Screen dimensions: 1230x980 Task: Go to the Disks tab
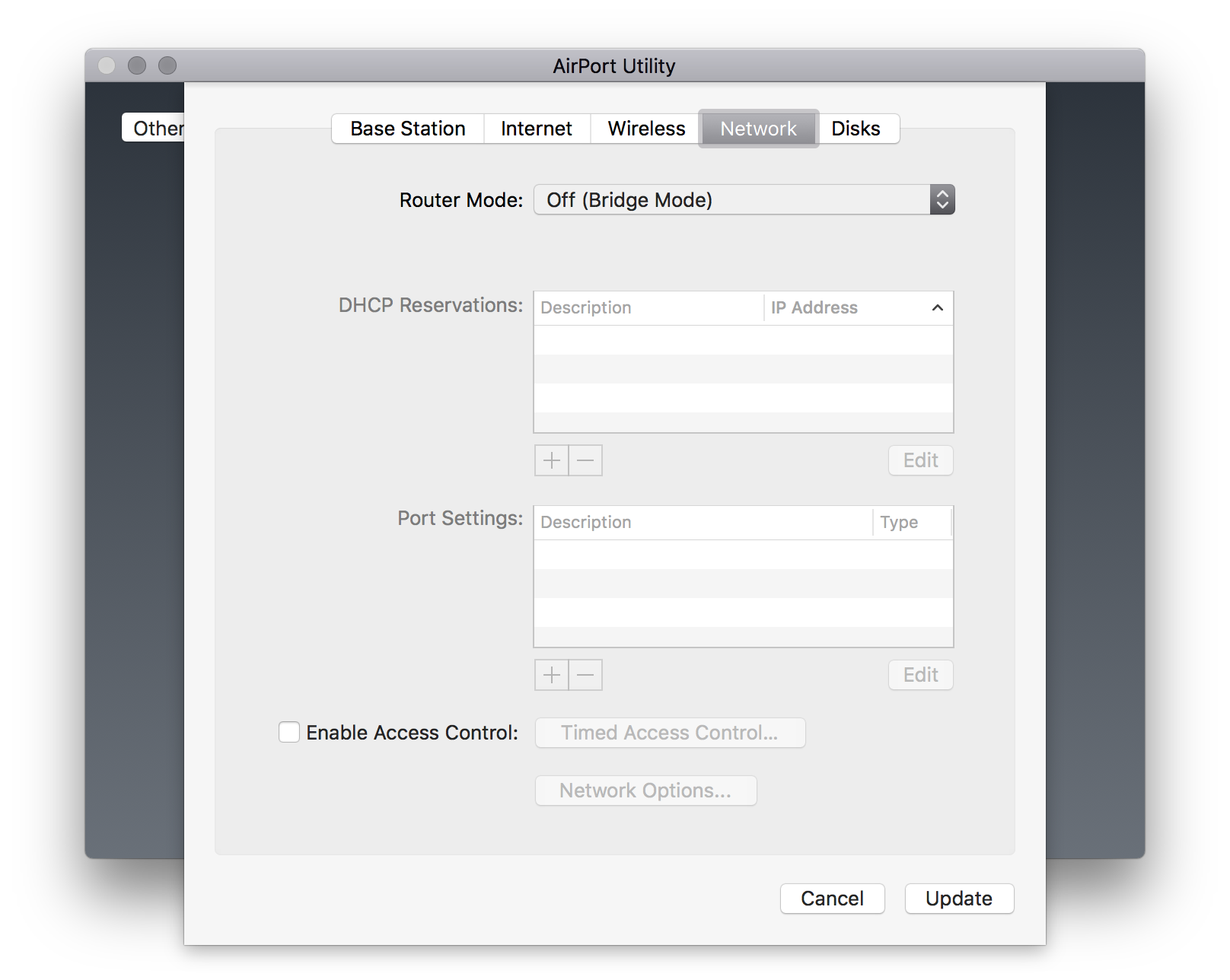coord(856,129)
